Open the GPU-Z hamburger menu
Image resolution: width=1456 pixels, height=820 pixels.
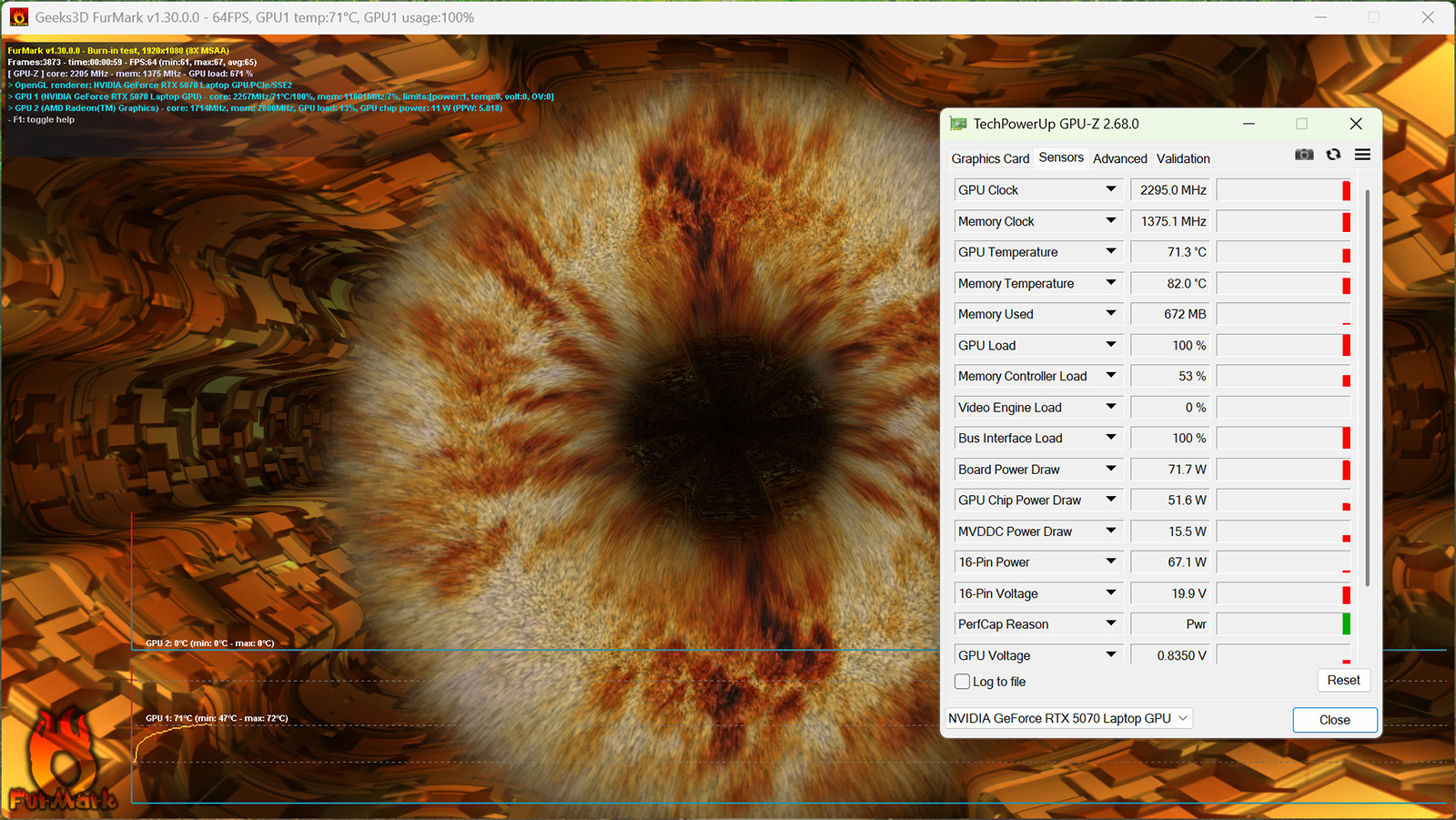pos(1362,155)
